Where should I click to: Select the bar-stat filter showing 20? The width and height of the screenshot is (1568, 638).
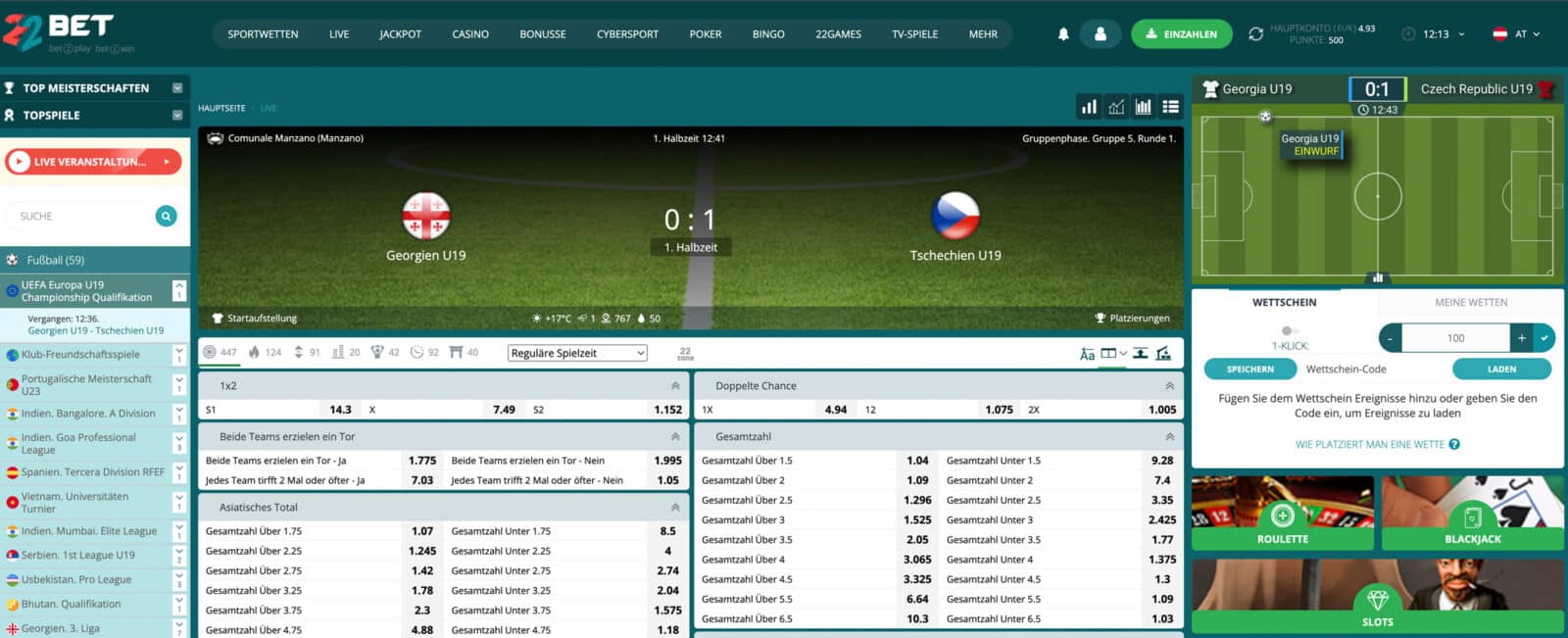point(346,352)
